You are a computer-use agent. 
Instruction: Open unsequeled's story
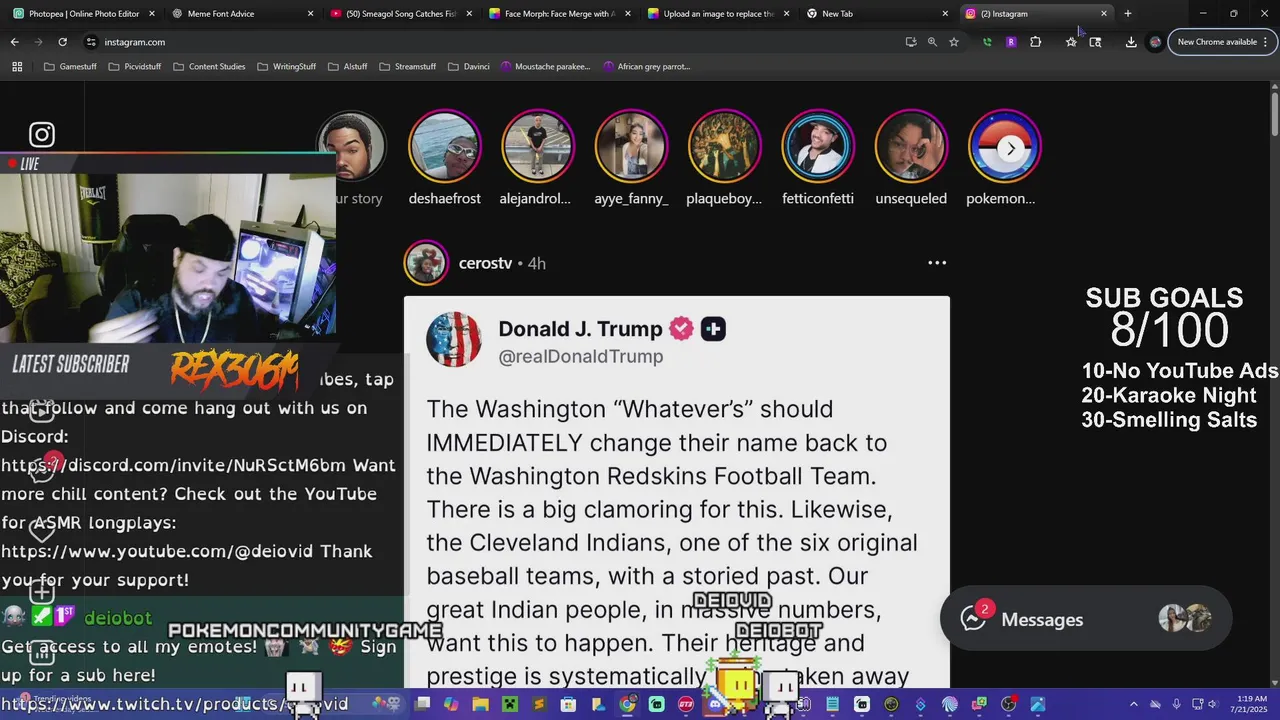pos(911,146)
